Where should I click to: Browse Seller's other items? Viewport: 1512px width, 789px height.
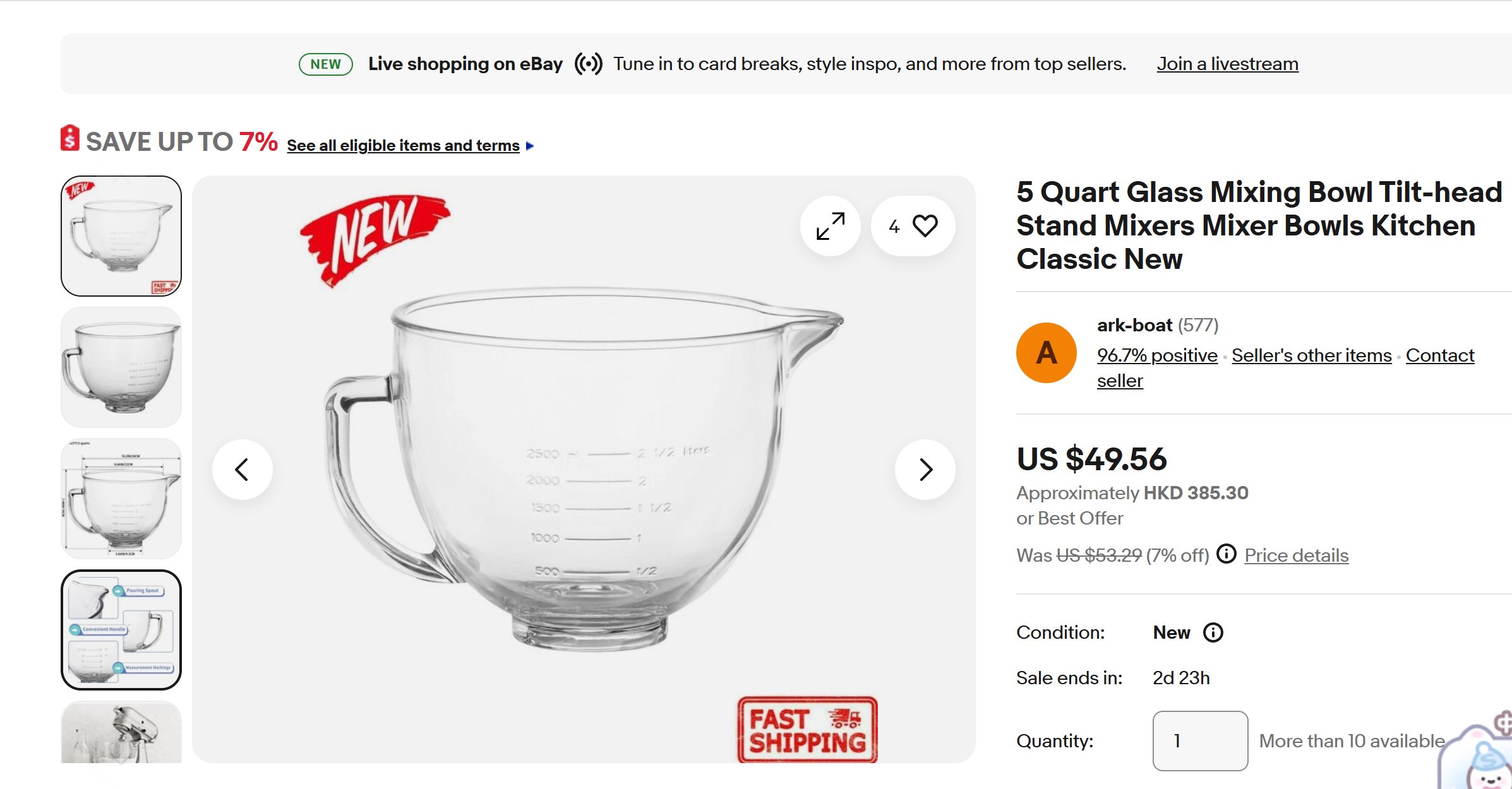point(1311,355)
